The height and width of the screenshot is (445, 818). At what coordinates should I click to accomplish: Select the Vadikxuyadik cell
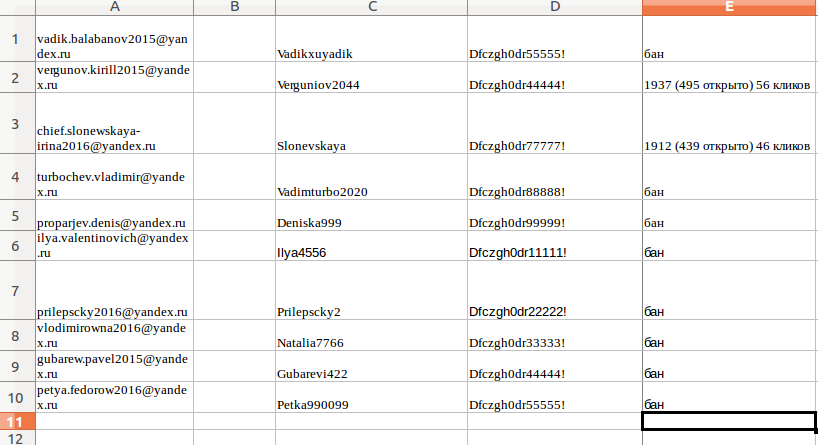pyautogui.click(x=371, y=39)
